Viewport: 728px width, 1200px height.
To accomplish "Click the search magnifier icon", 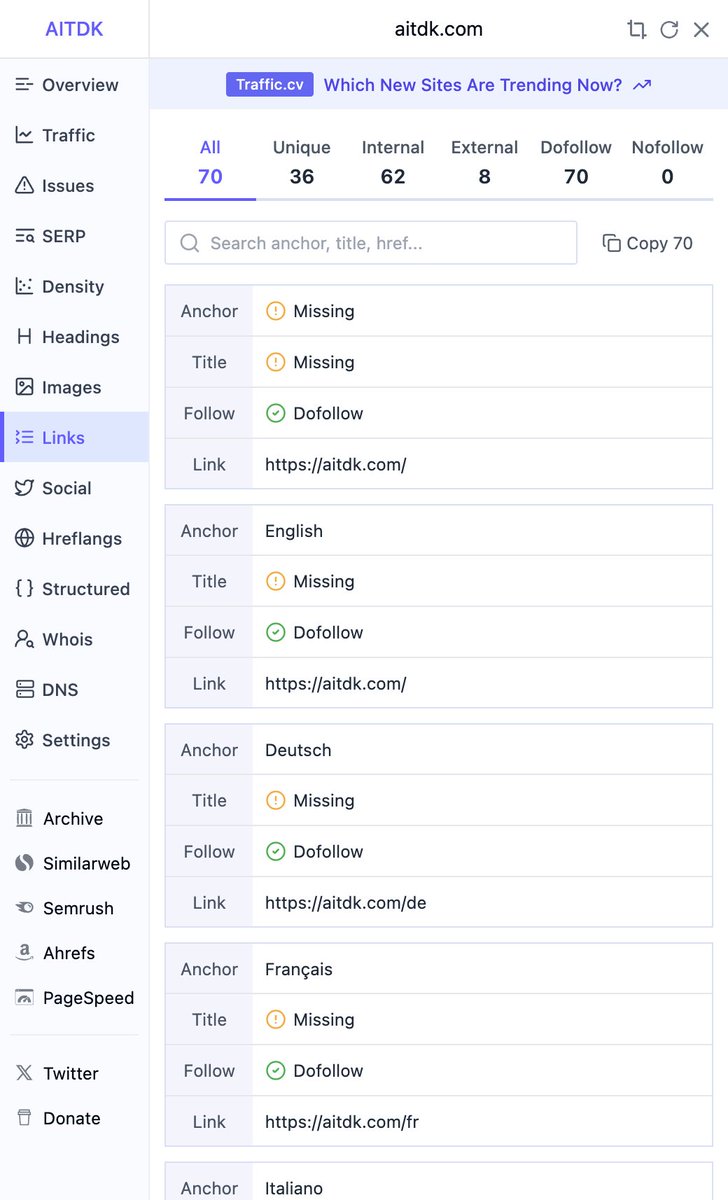I will tap(189, 243).
